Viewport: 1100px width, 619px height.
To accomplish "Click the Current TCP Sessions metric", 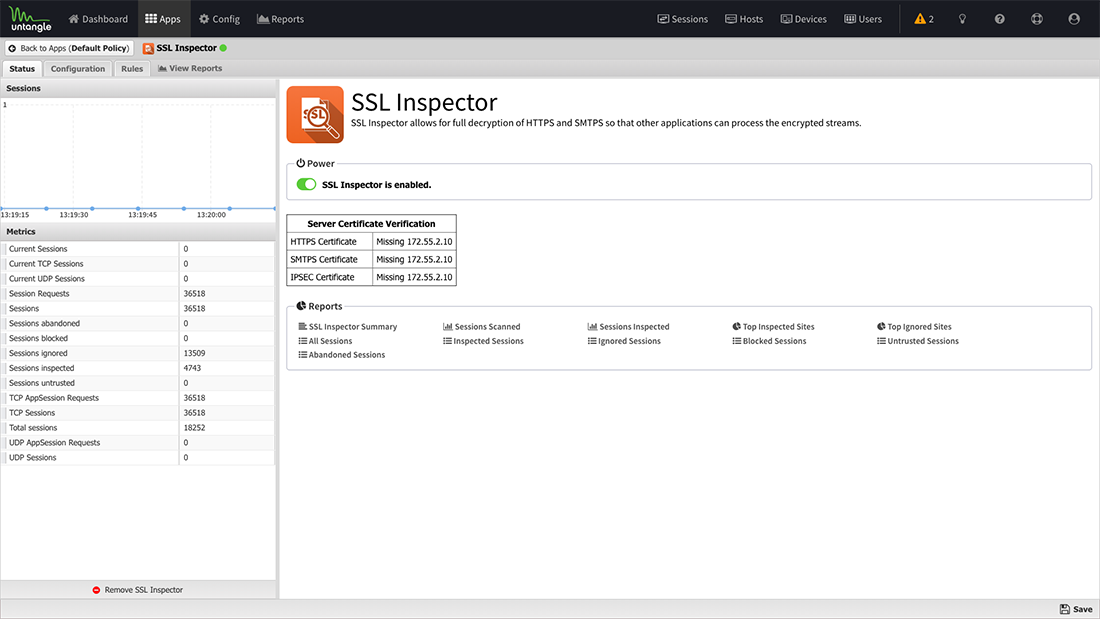I will pyautogui.click(x=46, y=264).
